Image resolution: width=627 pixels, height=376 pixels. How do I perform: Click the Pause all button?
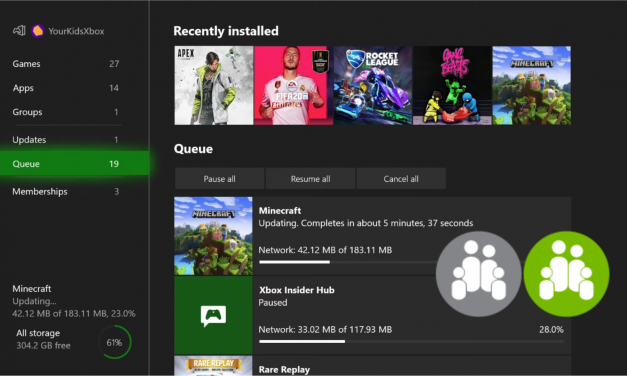(219, 178)
